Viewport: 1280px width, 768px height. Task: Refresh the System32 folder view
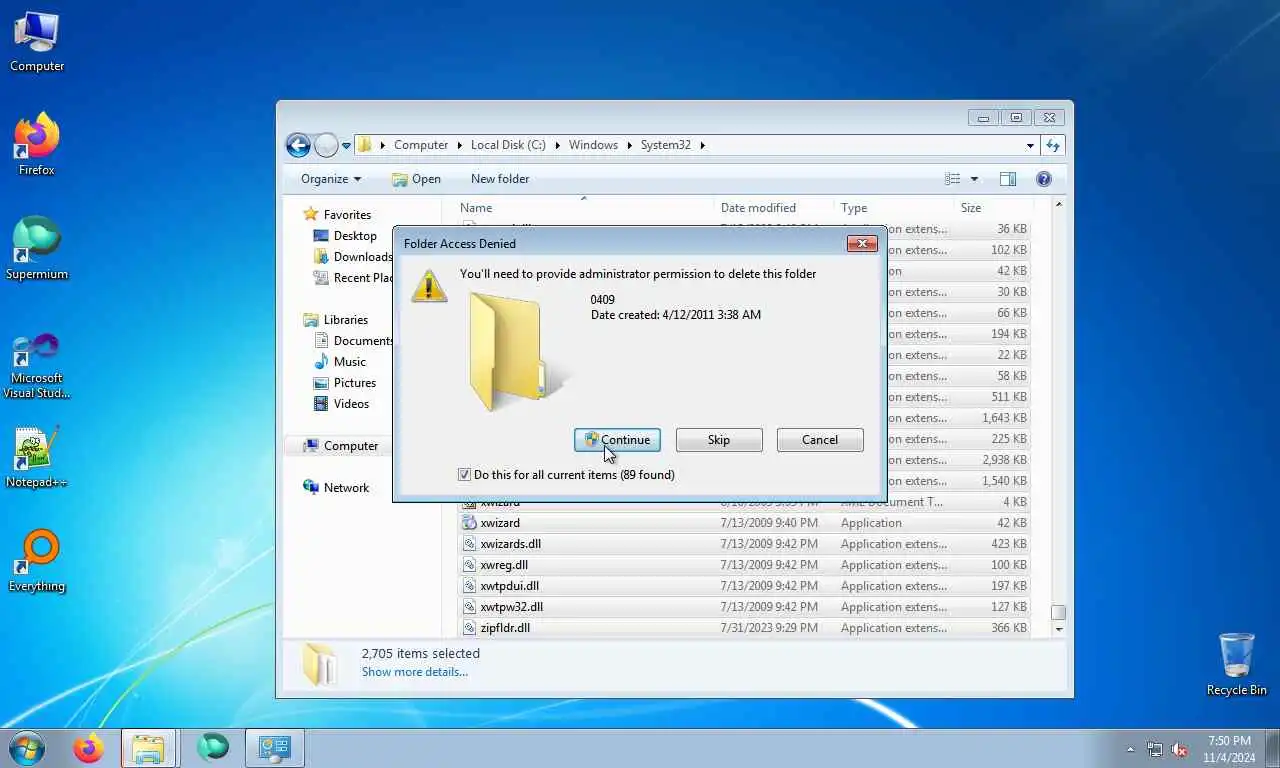[1052, 145]
